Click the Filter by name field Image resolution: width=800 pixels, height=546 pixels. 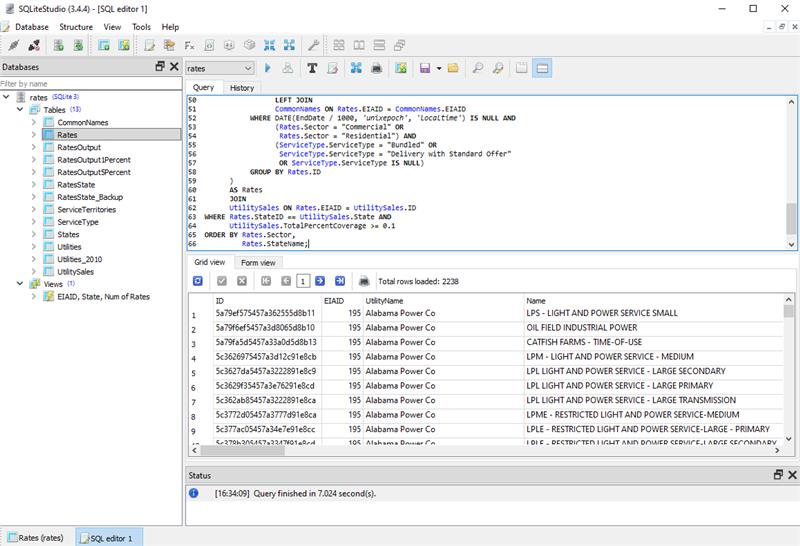(90, 84)
